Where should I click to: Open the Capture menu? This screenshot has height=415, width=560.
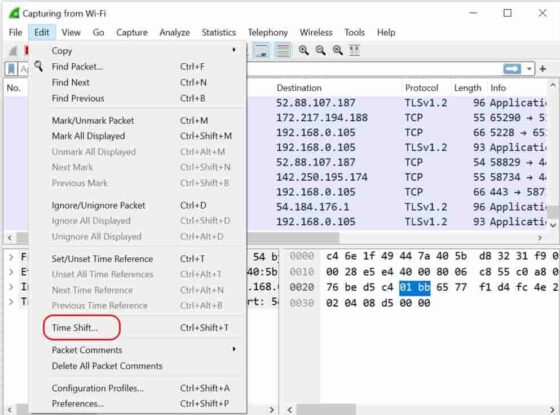[x=132, y=32]
